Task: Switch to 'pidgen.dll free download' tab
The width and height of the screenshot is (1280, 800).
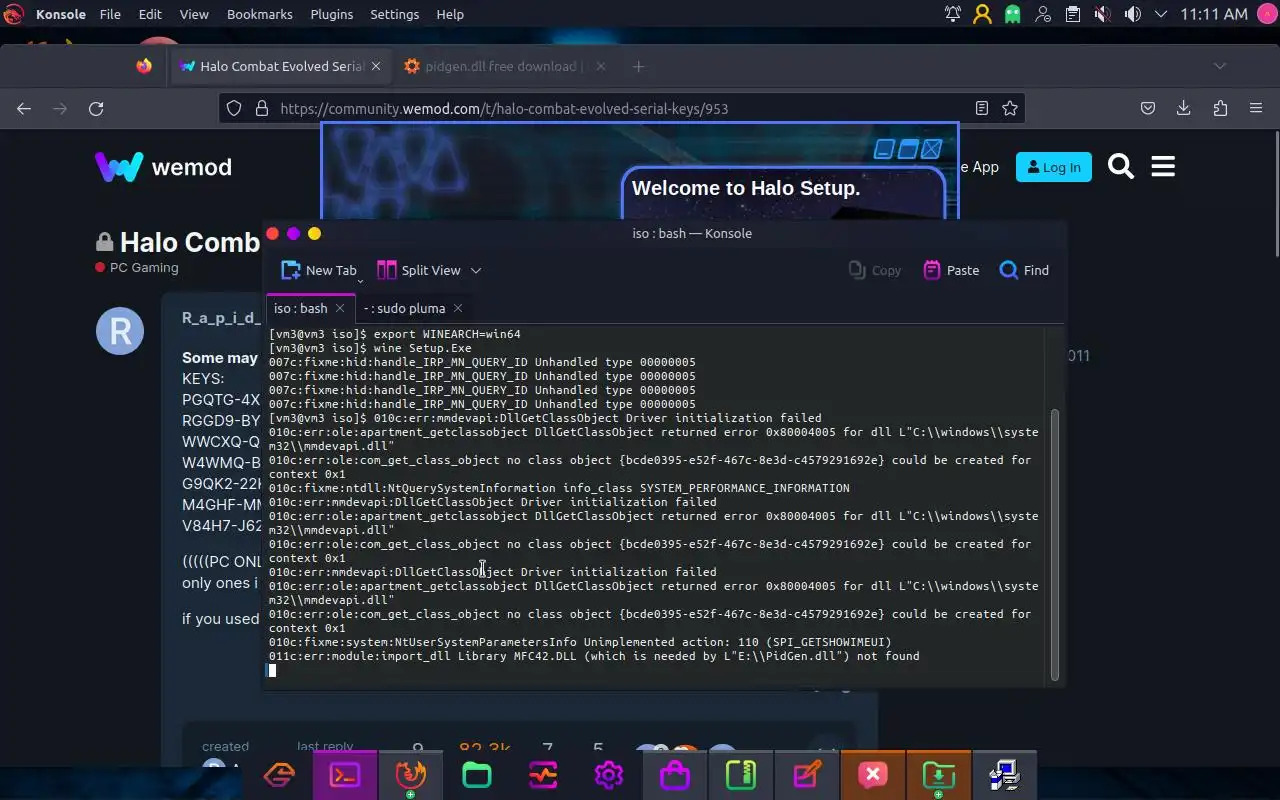Action: coord(503,66)
